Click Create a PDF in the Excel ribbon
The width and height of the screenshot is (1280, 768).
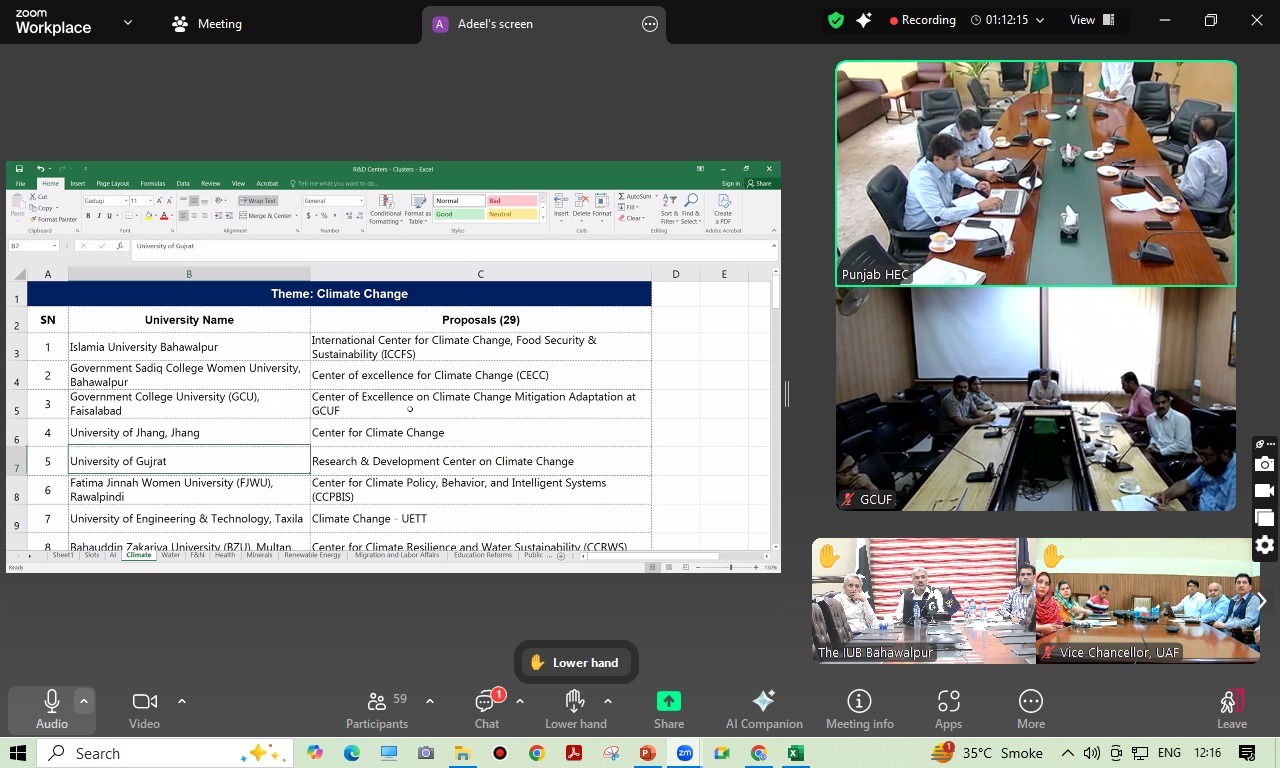click(x=723, y=209)
